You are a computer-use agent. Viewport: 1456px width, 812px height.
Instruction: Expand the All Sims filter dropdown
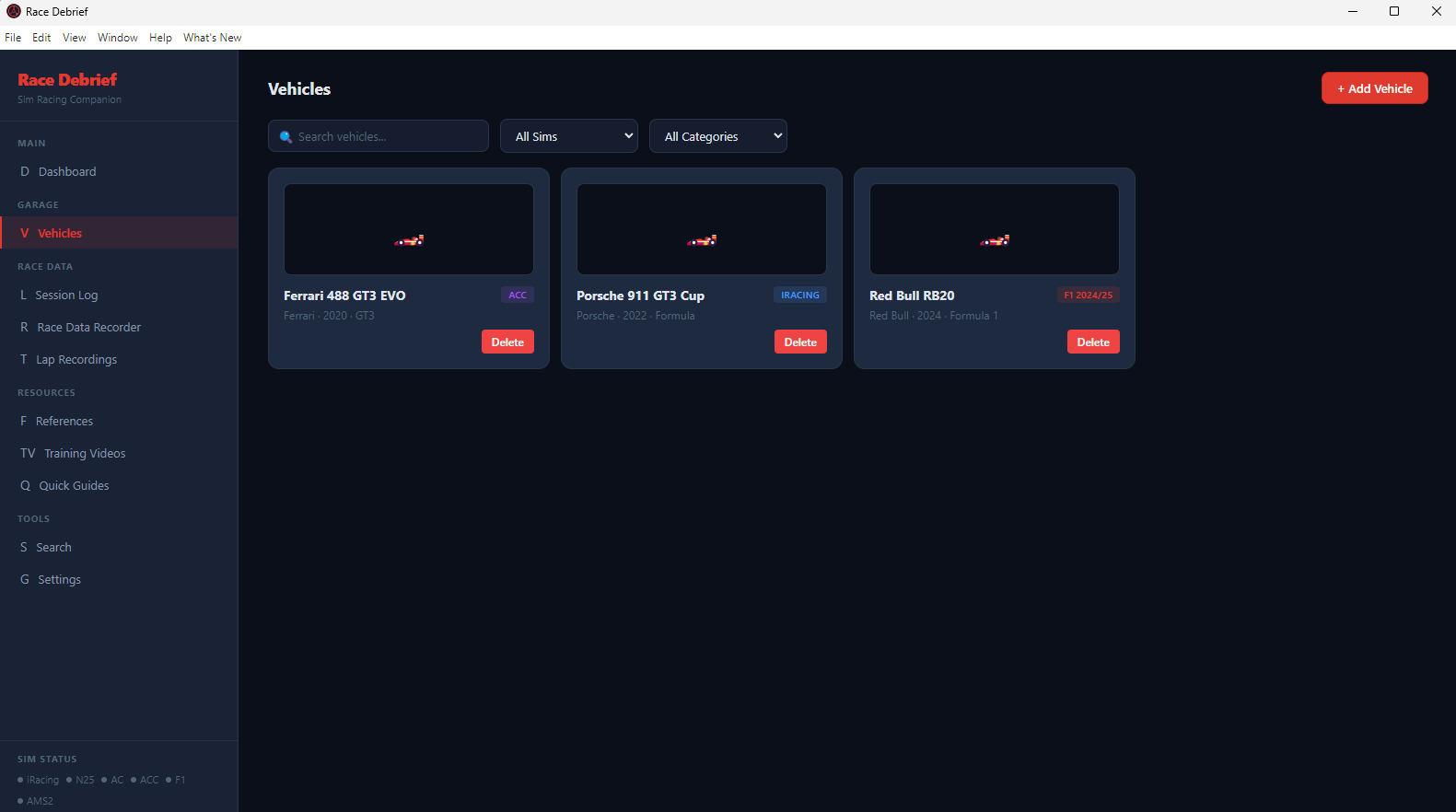[x=569, y=136]
